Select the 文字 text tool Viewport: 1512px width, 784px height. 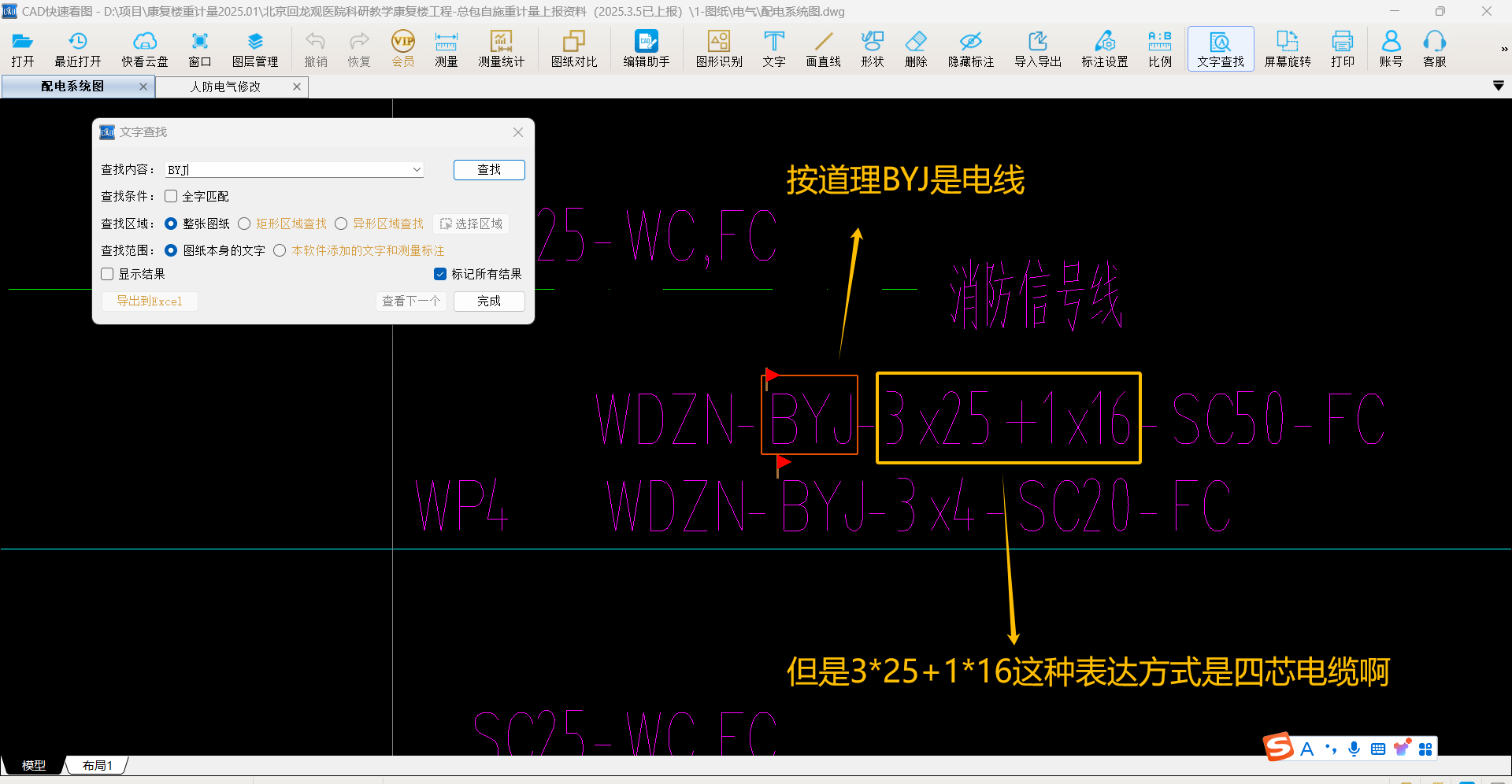point(774,49)
